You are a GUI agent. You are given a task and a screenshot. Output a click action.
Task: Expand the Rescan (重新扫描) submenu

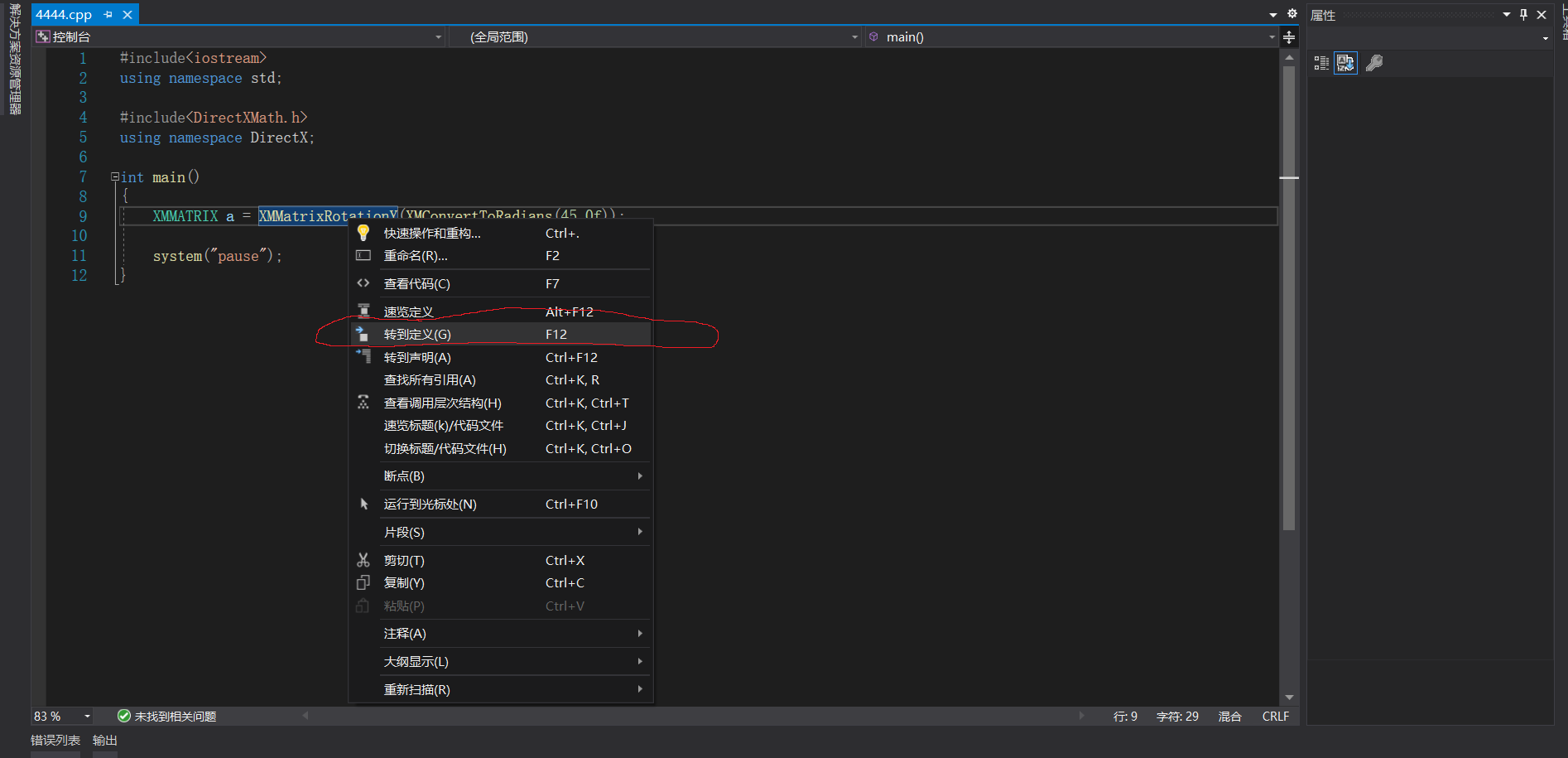(501, 690)
